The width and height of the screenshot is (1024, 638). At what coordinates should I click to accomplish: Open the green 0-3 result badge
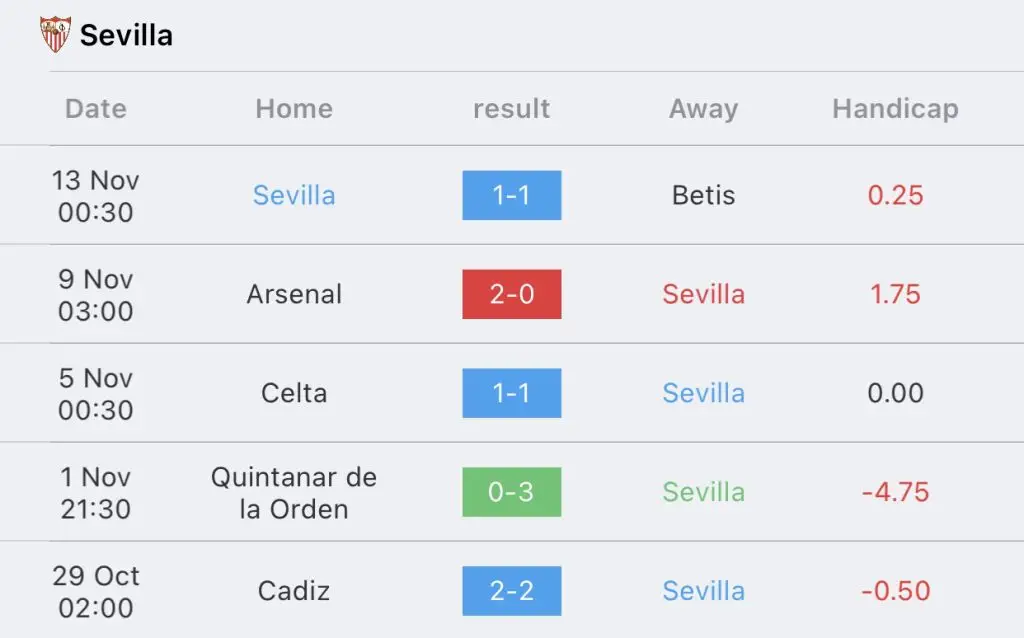[x=511, y=492]
